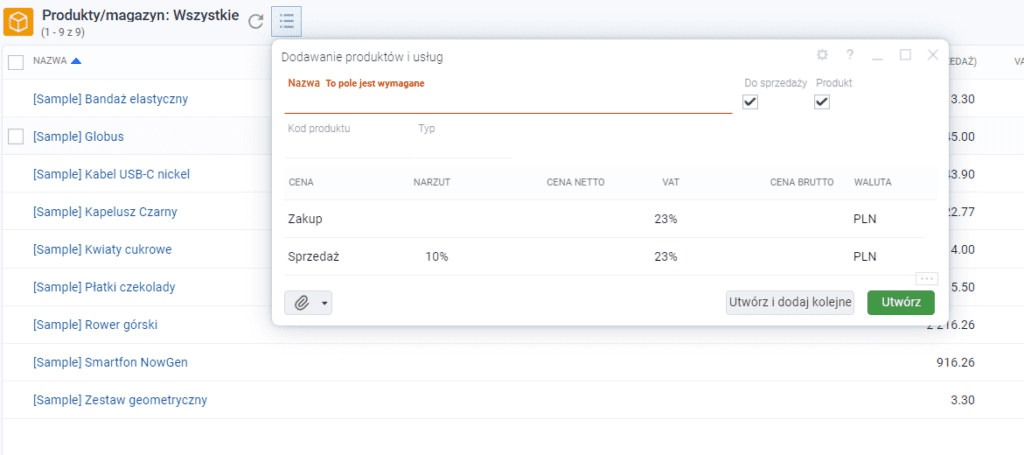Open the Sprzedaż VAT 23% dropdown
Screen dimensions: 1024x455
[x=665, y=256]
